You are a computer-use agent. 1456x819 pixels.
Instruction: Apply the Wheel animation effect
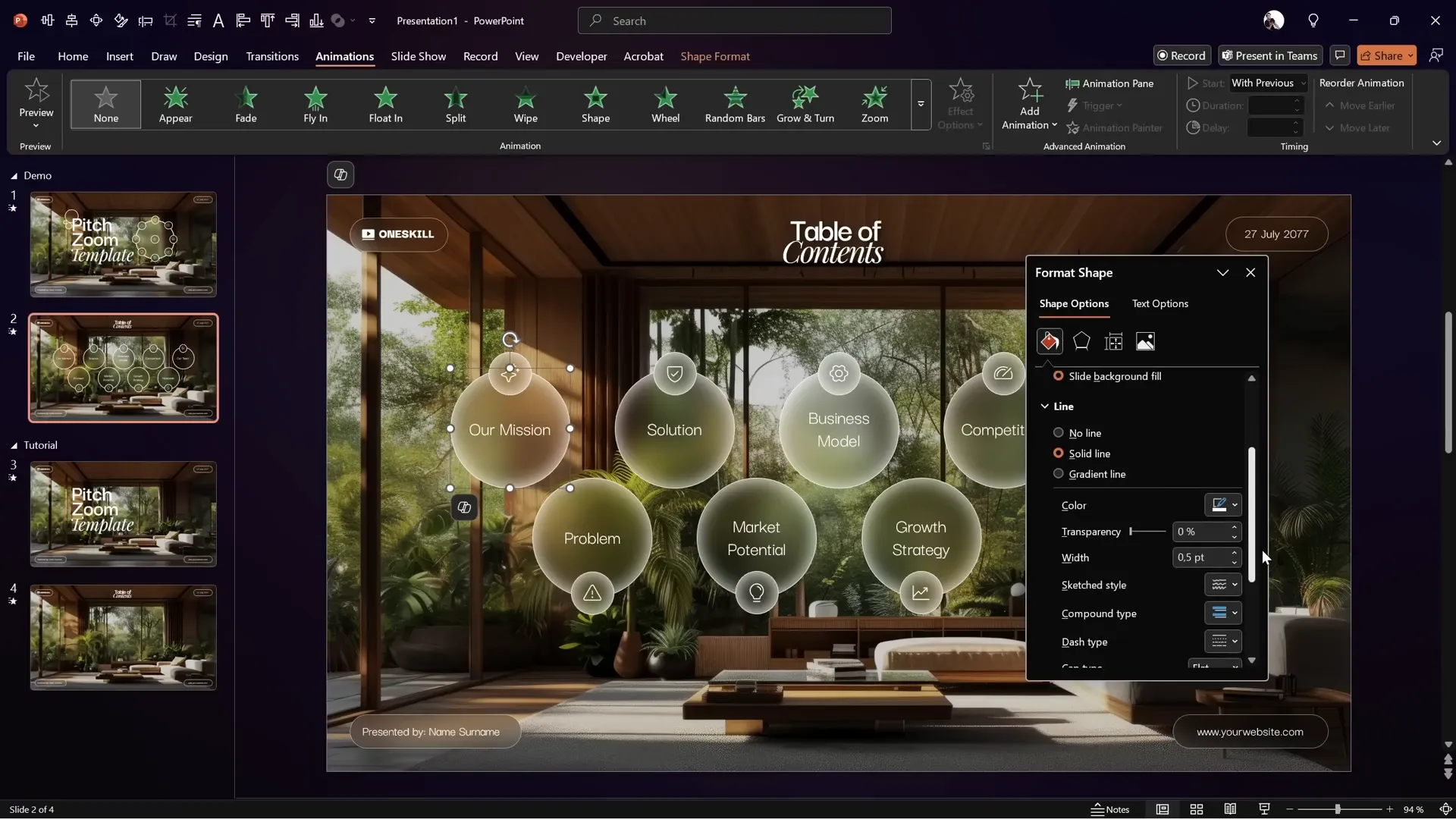point(665,104)
